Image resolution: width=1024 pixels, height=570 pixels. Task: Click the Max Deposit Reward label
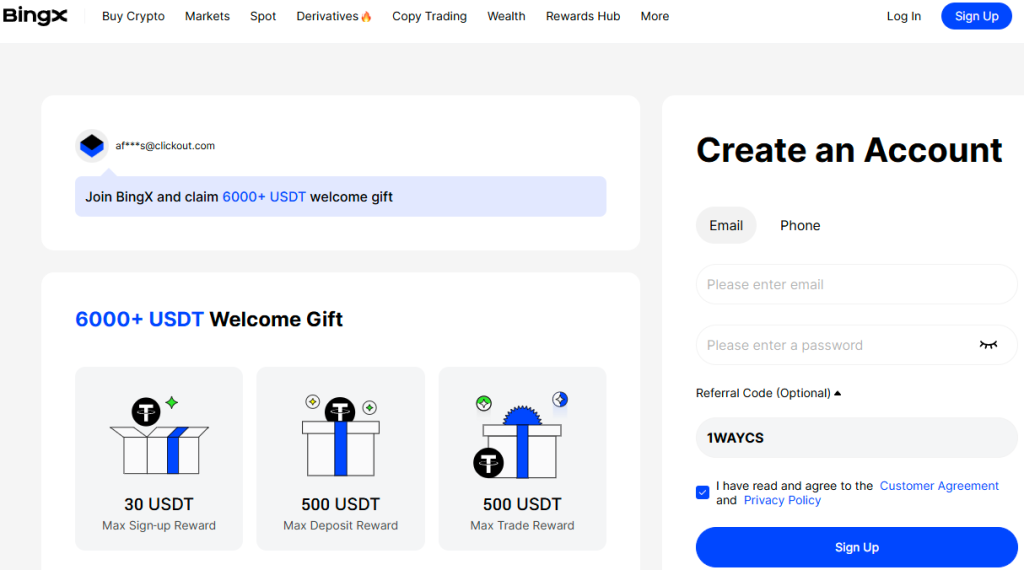pos(340,526)
